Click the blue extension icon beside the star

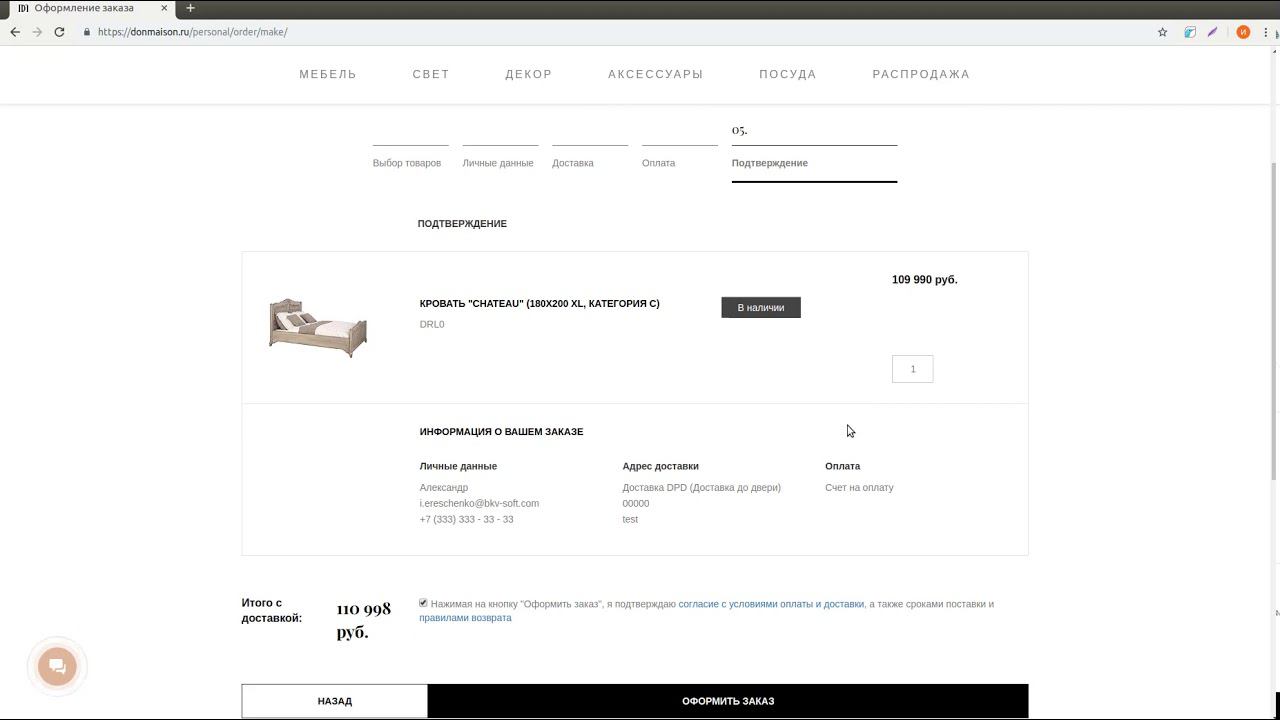(1190, 32)
